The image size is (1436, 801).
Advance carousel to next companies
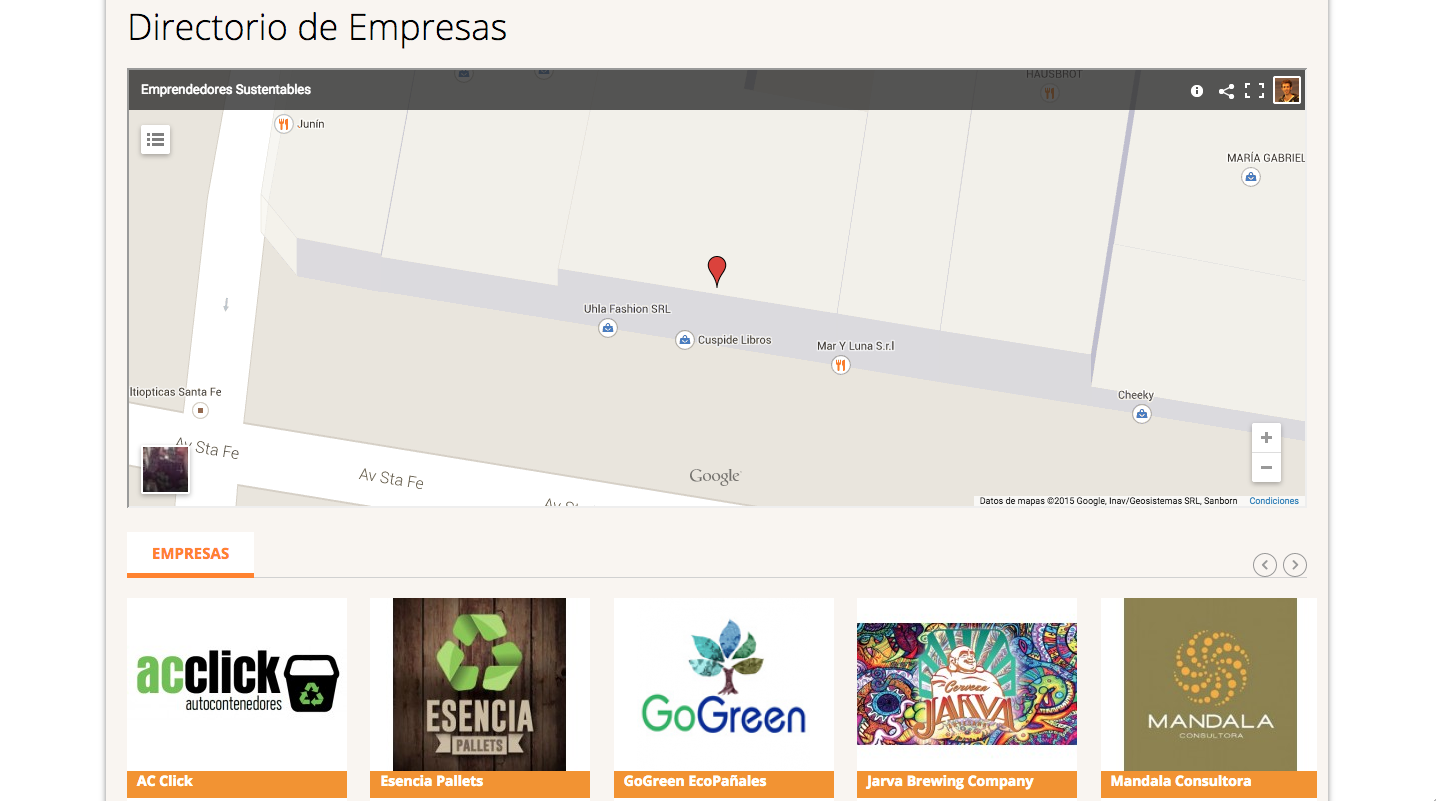[1295, 565]
